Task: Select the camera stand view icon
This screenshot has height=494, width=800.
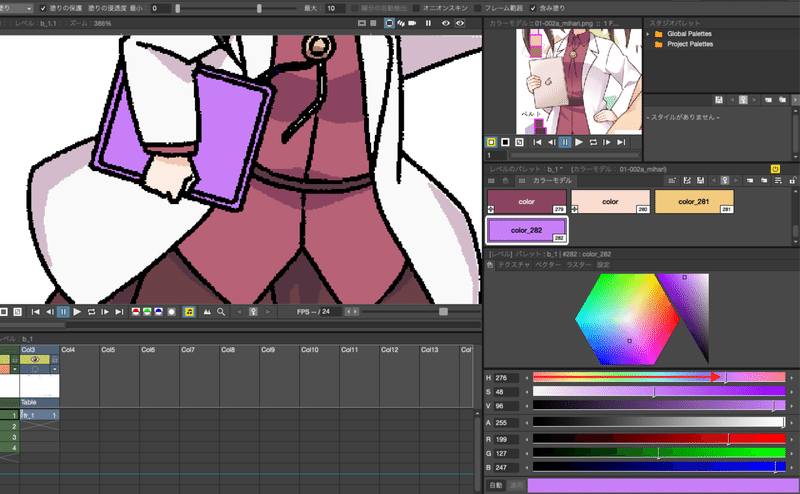Action: click(x=389, y=23)
